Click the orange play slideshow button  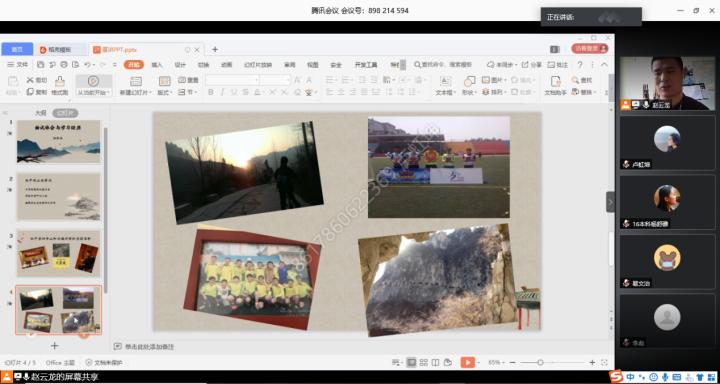click(467, 362)
